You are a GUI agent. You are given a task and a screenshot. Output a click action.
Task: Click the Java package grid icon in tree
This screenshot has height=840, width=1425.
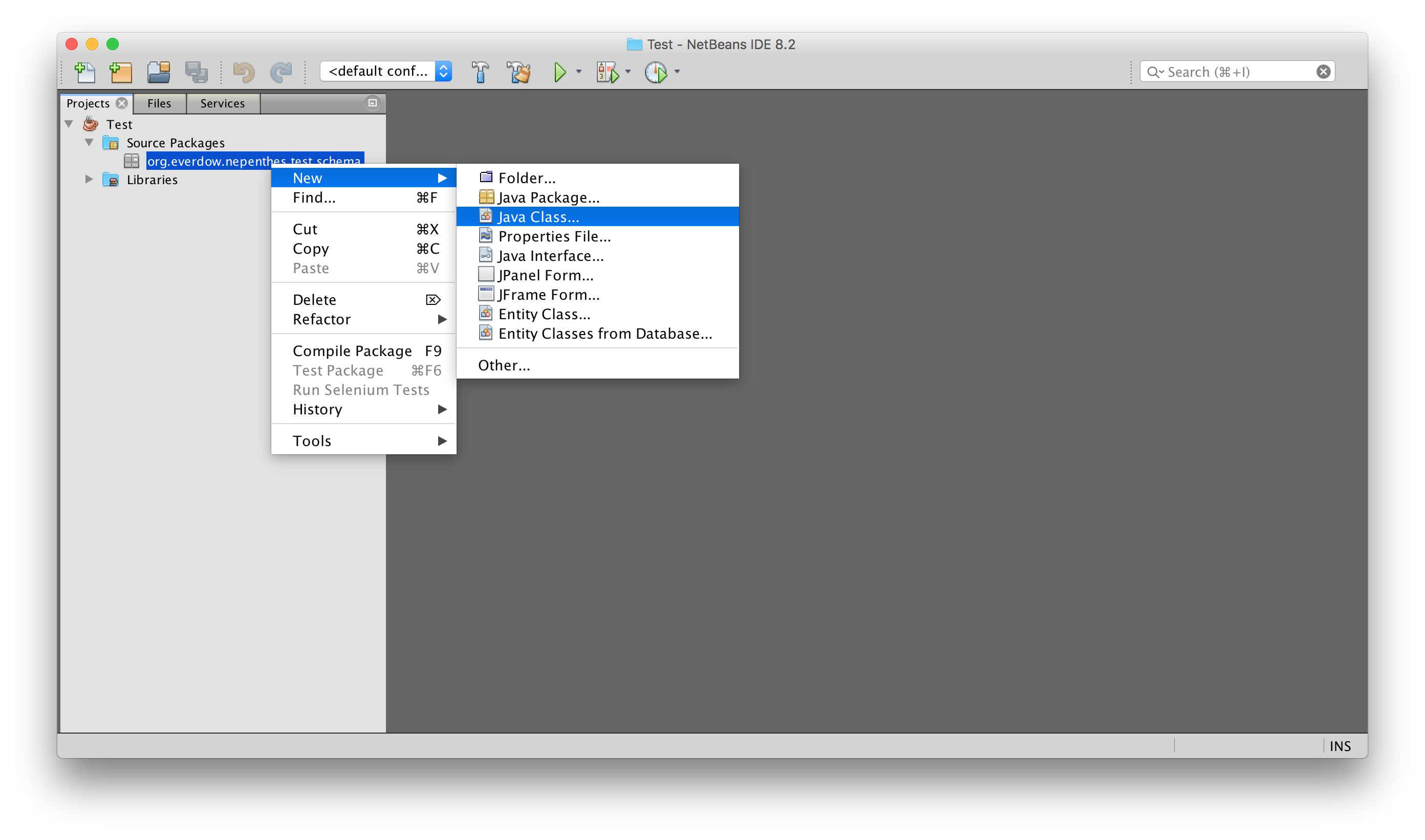pyautogui.click(x=132, y=161)
